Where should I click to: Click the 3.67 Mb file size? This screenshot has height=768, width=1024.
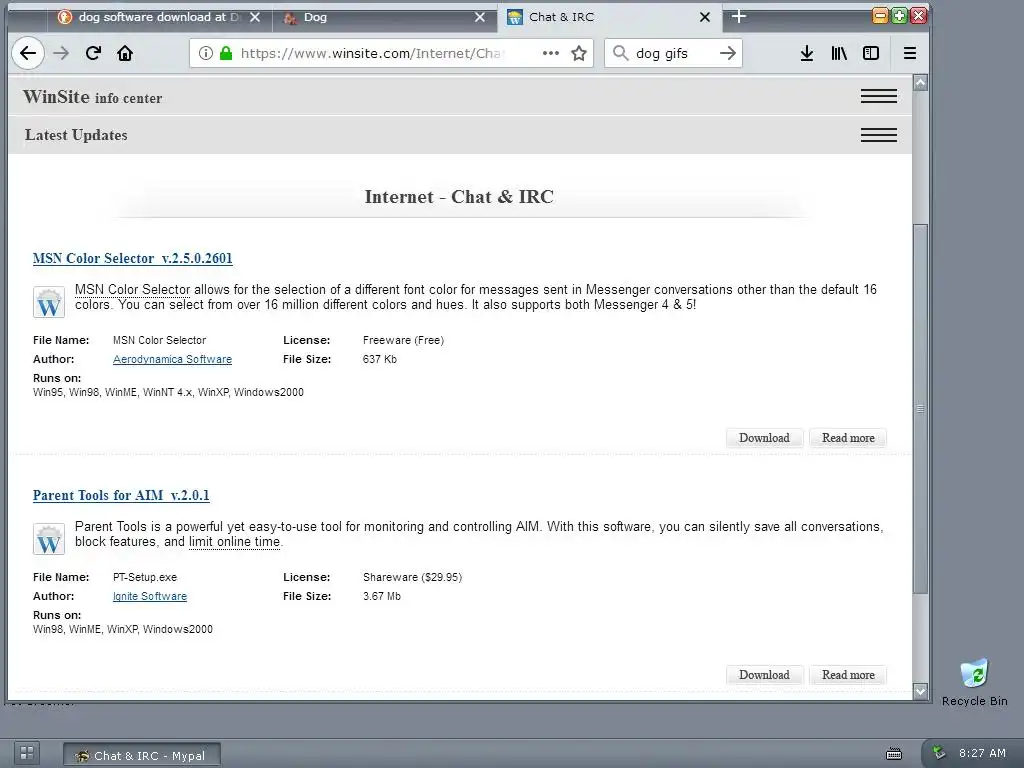(381, 596)
